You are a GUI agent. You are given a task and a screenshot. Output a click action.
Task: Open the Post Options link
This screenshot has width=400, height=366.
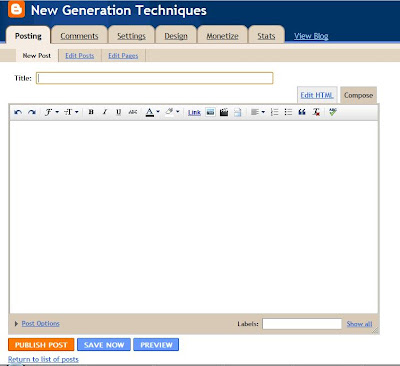[40, 323]
